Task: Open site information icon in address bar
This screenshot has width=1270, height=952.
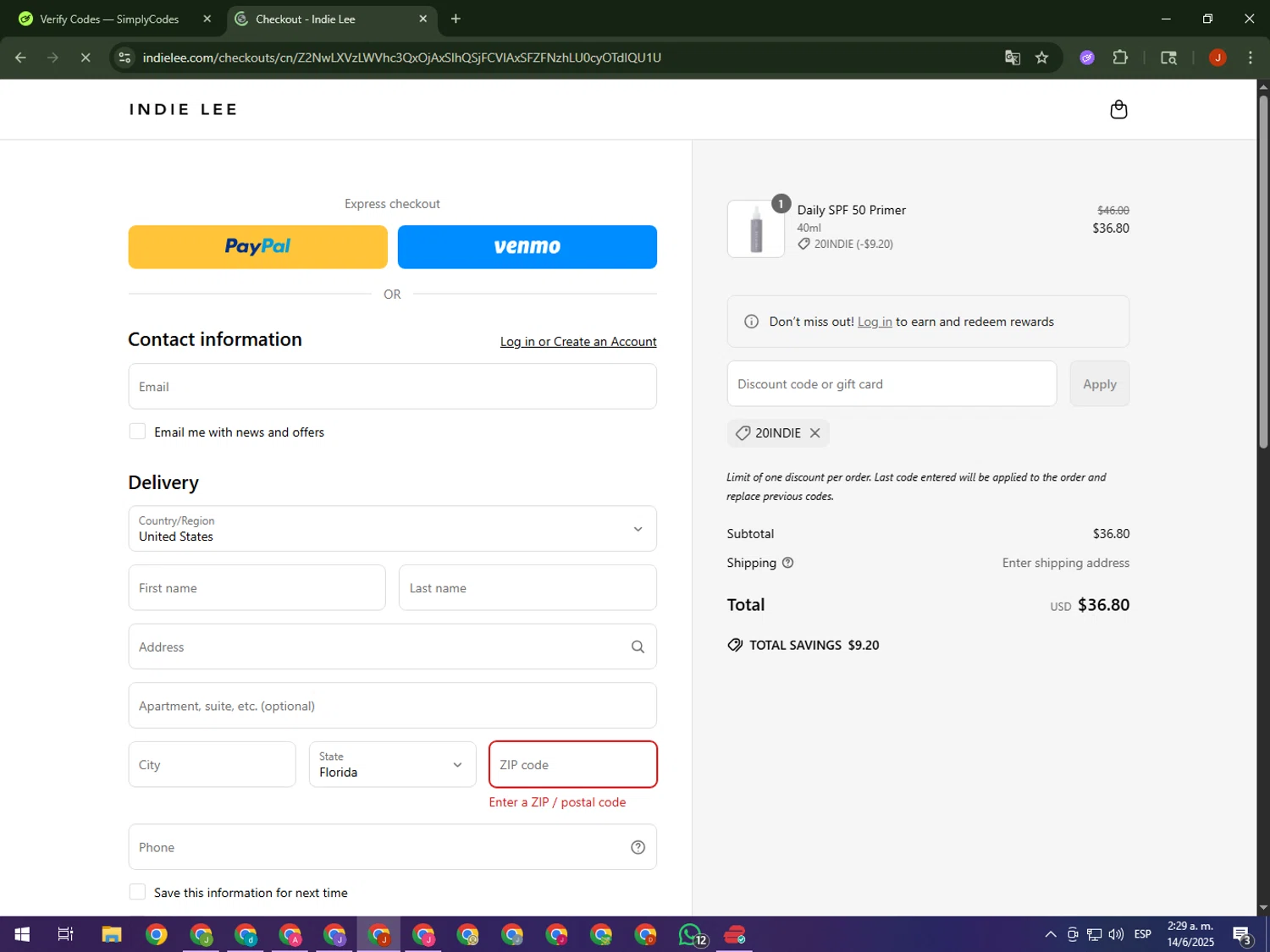Action: pyautogui.click(x=124, y=58)
